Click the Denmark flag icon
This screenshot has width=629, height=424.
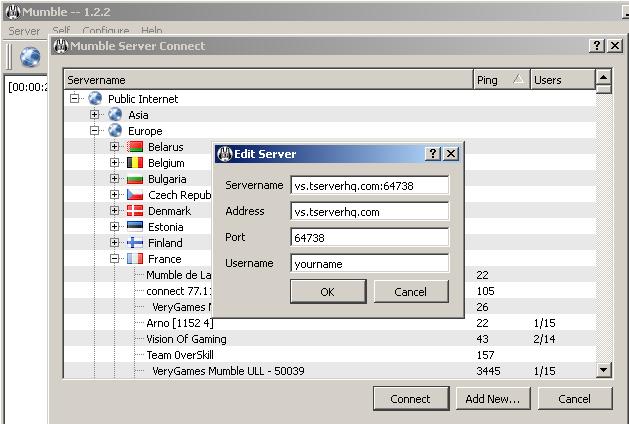pos(135,211)
